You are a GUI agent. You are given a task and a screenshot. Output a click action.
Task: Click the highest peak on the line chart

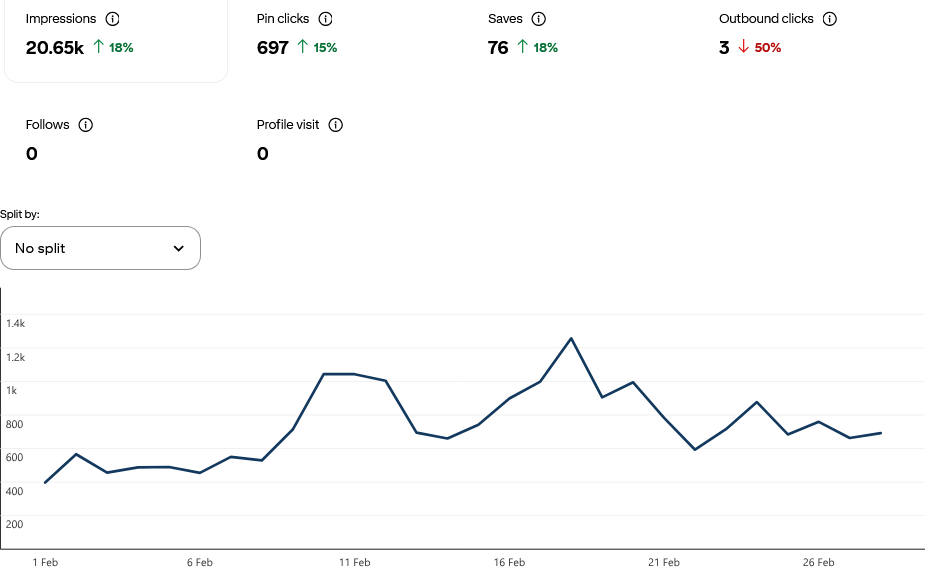tap(571, 338)
